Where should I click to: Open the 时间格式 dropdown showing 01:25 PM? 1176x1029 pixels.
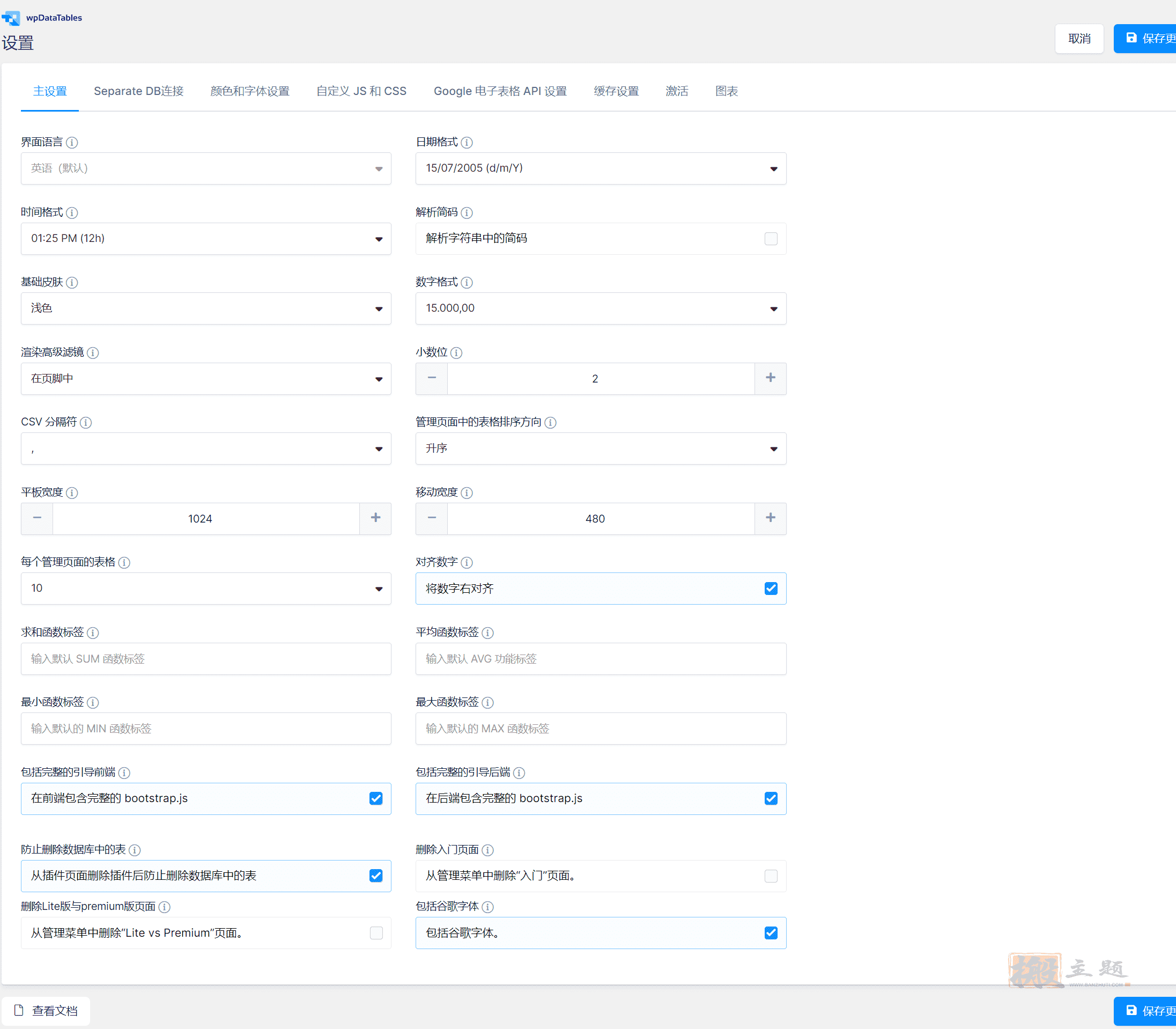coord(206,238)
